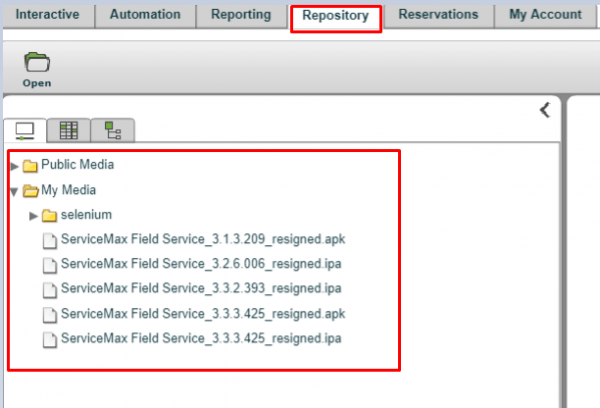Open the Reporting tab
Screen dimensions: 600x408
coord(241,15)
